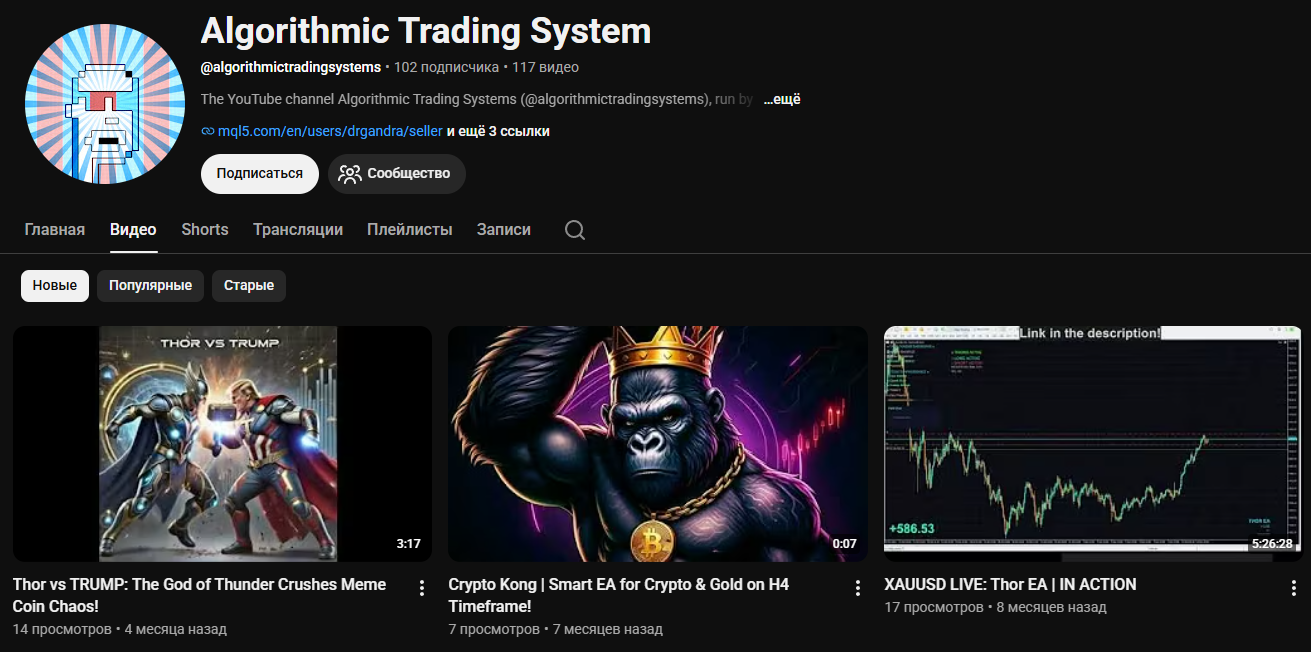The height and width of the screenshot is (652, 1311).
Task: Switch to the Shorts tab
Action: tap(205, 230)
